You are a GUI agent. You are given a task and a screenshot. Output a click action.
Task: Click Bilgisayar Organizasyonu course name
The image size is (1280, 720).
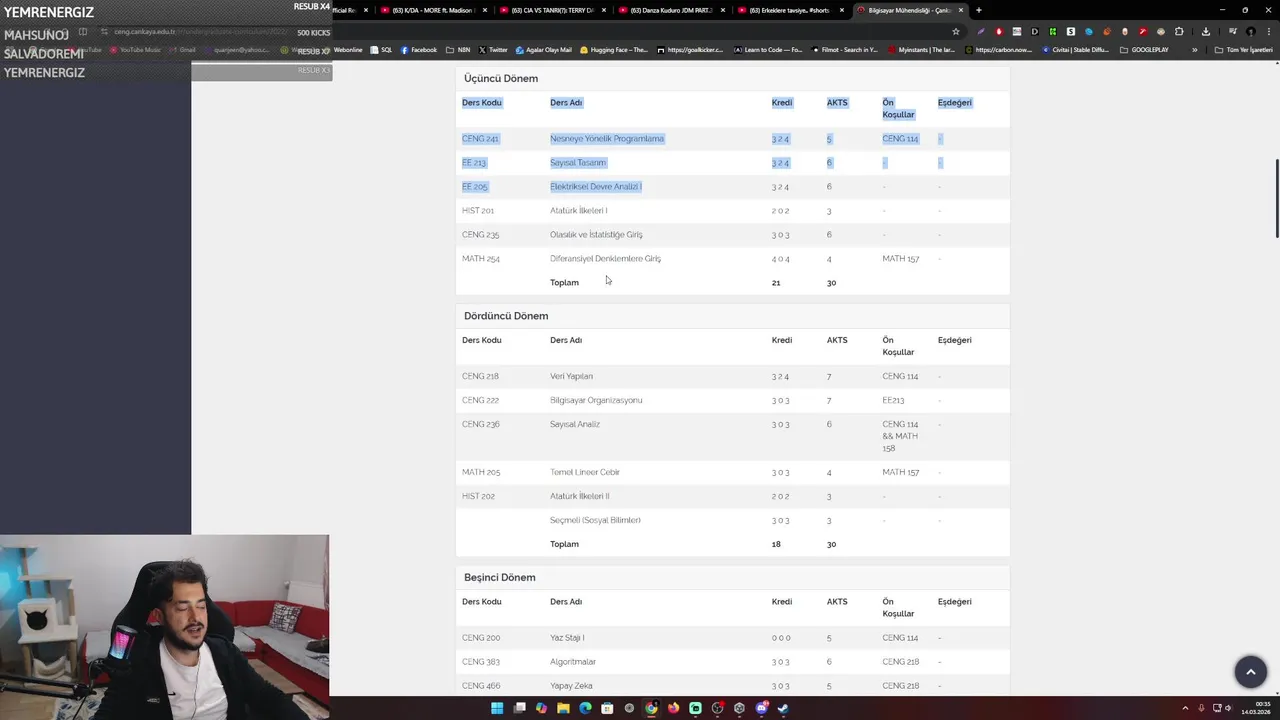pos(596,401)
